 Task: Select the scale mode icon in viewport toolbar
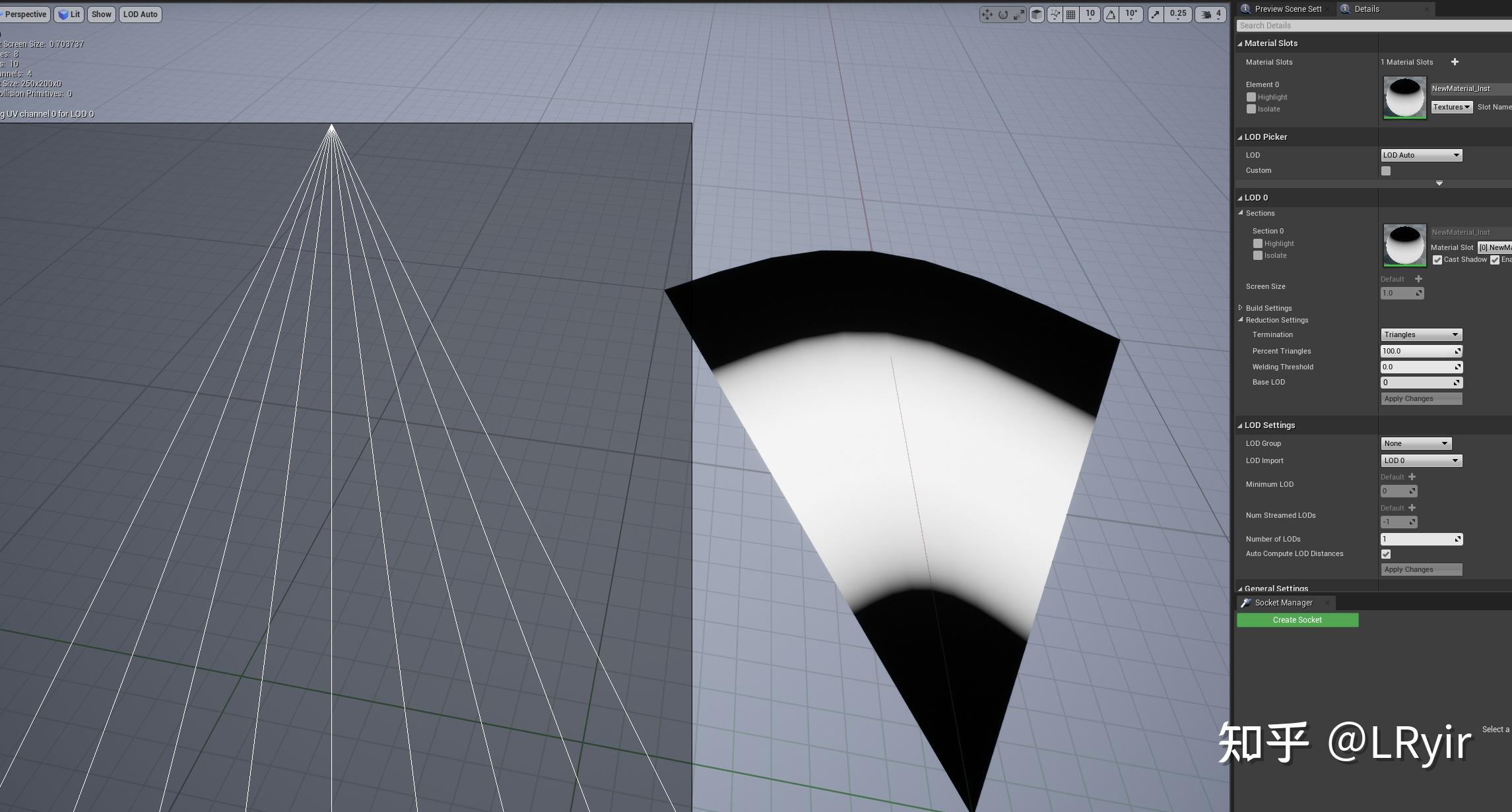coord(1018,14)
